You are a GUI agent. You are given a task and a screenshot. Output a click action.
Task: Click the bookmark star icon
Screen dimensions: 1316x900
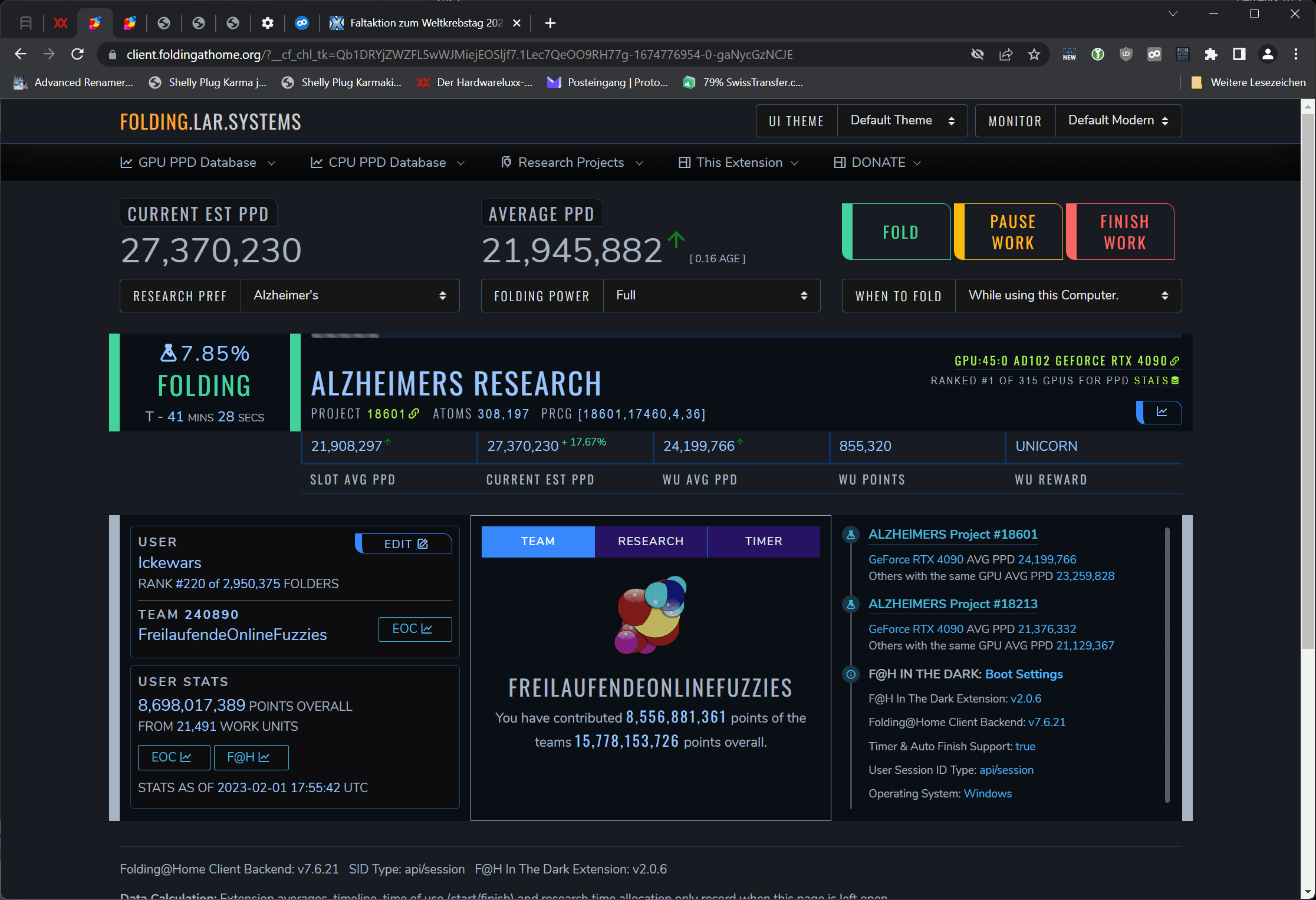tap(1034, 55)
